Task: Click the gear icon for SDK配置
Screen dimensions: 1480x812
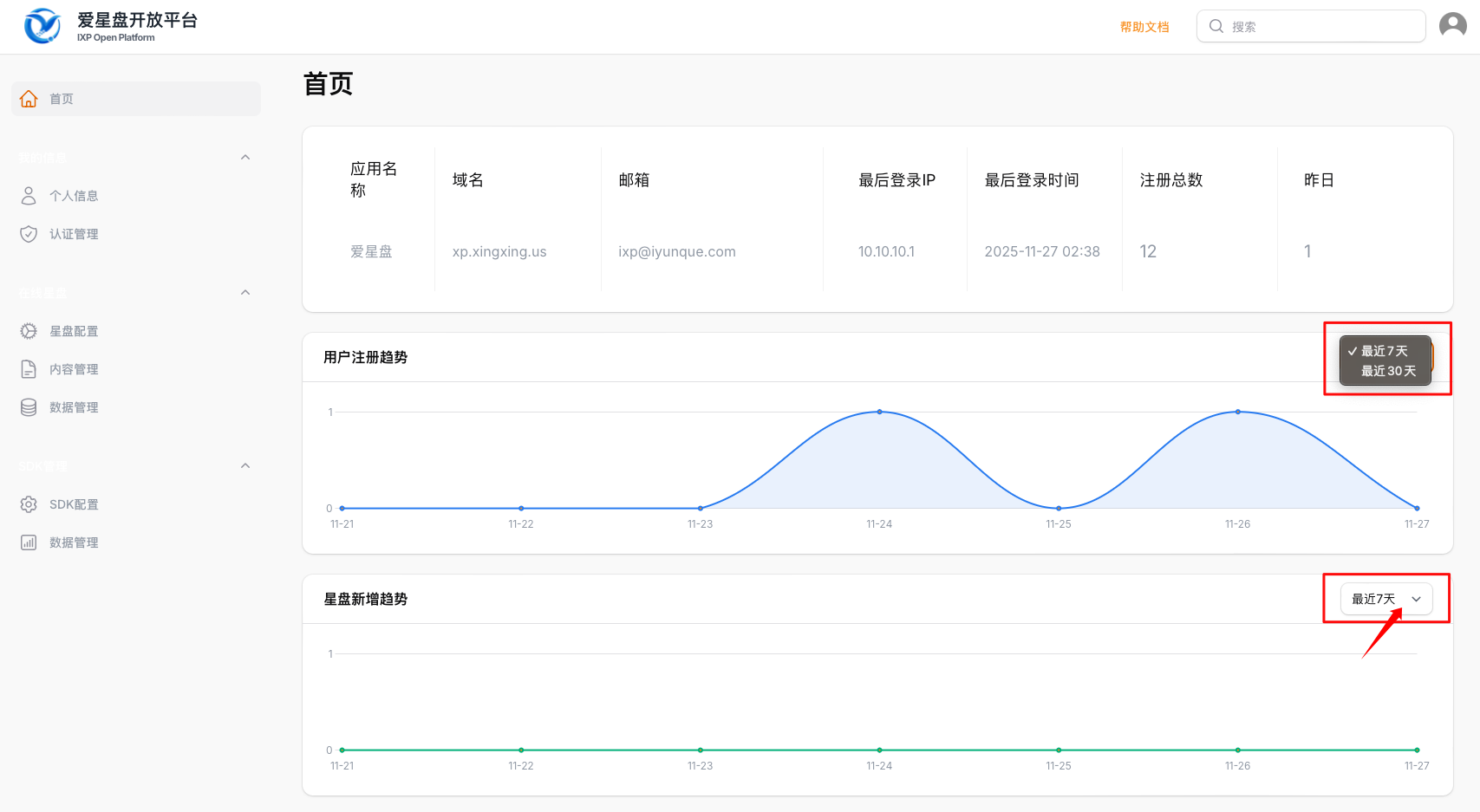Action: click(x=29, y=504)
